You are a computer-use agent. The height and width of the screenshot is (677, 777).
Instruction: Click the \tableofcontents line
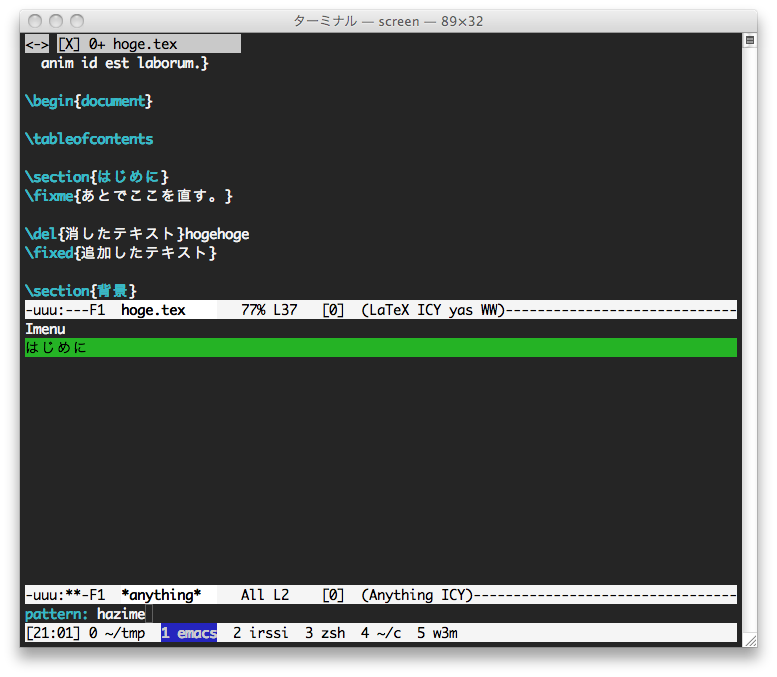point(89,139)
